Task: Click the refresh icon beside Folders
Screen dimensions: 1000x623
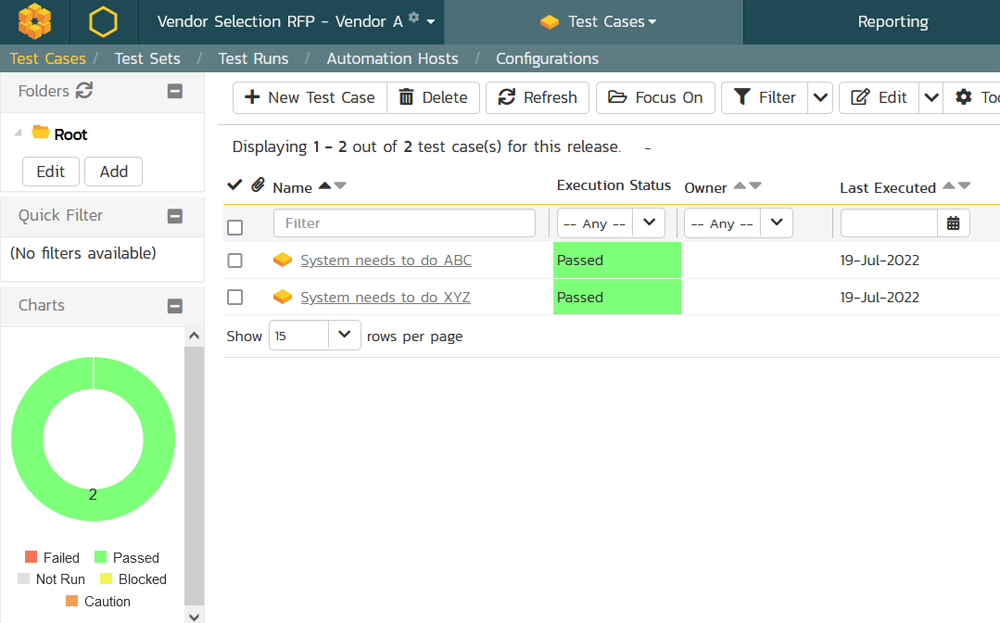Action: [85, 91]
